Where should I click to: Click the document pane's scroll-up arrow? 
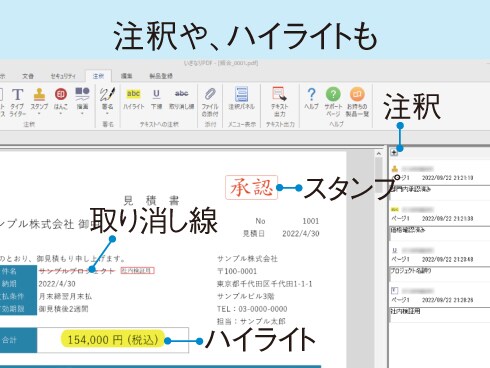tap(379, 154)
